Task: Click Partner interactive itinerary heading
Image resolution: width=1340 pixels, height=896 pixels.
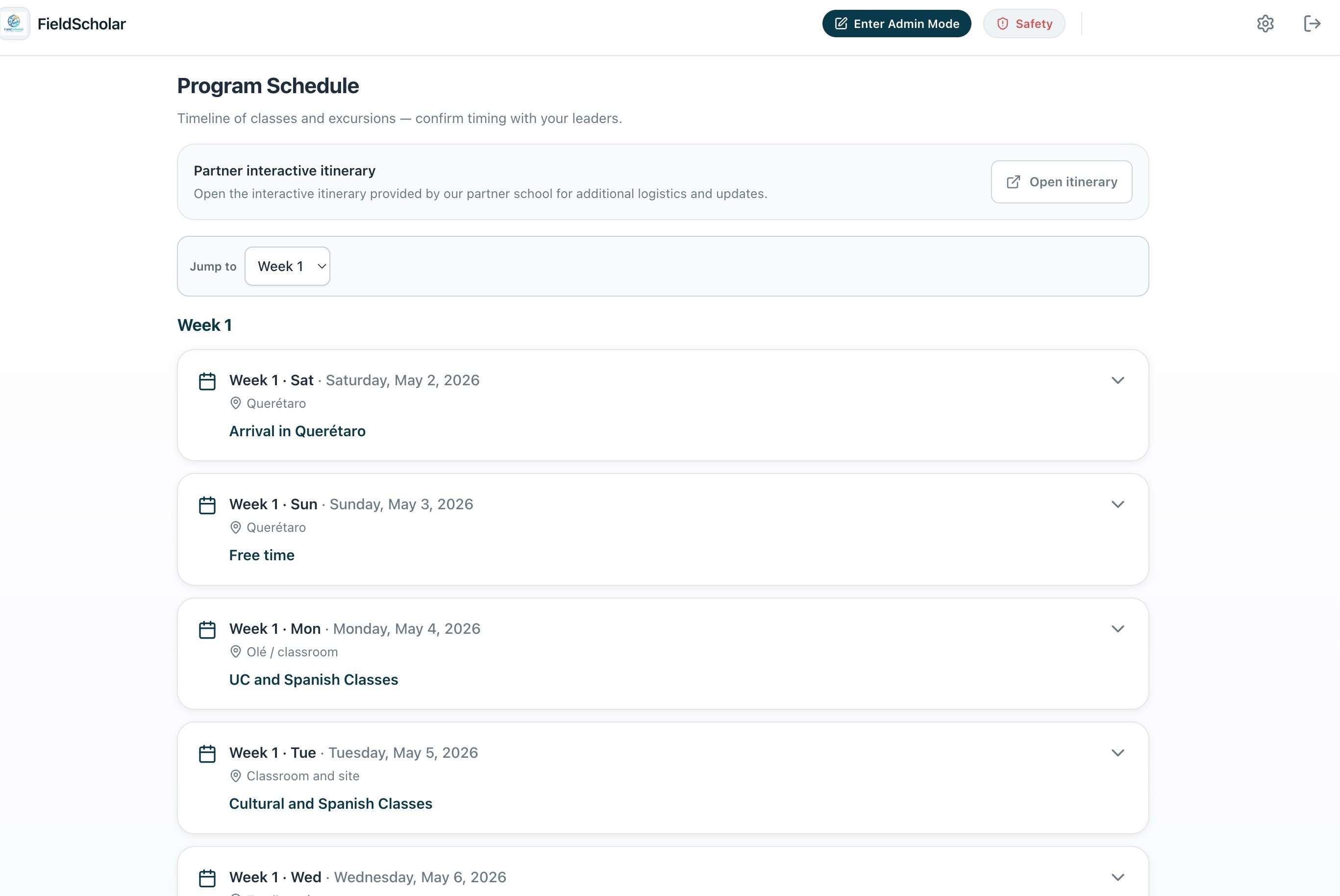Action: coord(285,171)
